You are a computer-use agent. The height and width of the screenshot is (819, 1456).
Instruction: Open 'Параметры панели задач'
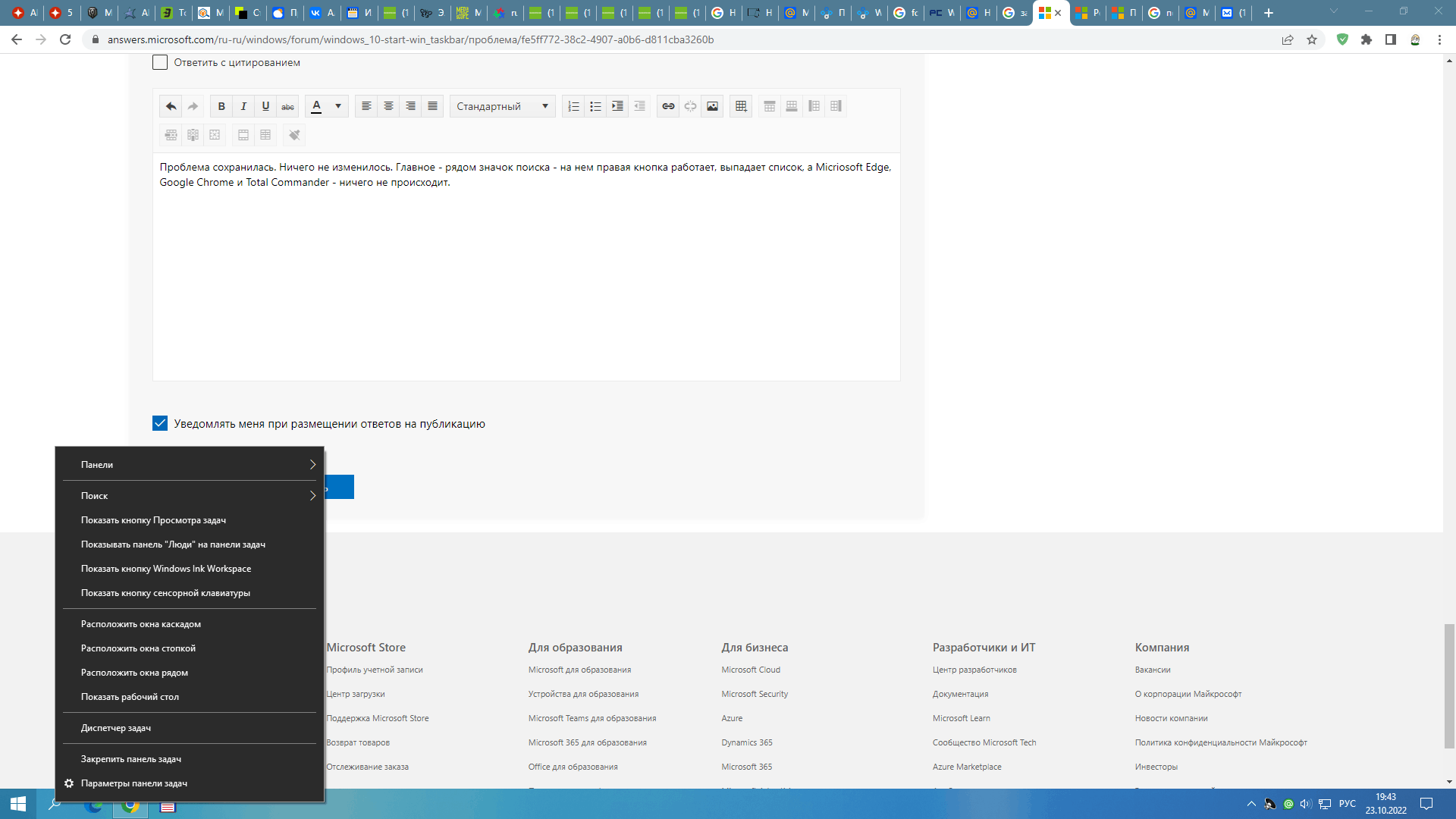coord(190,783)
